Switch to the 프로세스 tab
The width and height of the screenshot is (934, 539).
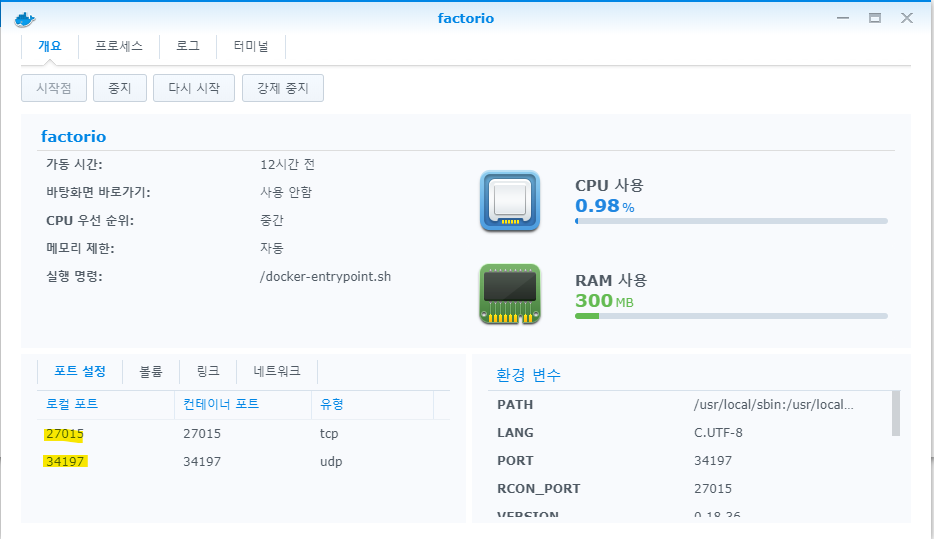(x=119, y=46)
